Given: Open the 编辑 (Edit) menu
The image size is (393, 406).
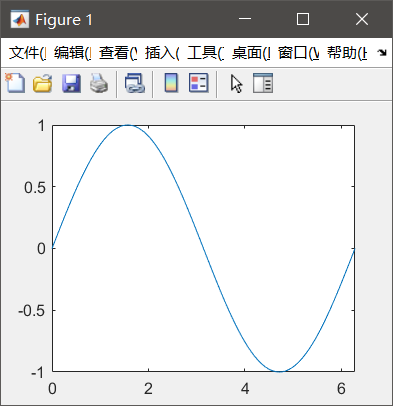Looking at the screenshot, I should pyautogui.click(x=72, y=53).
